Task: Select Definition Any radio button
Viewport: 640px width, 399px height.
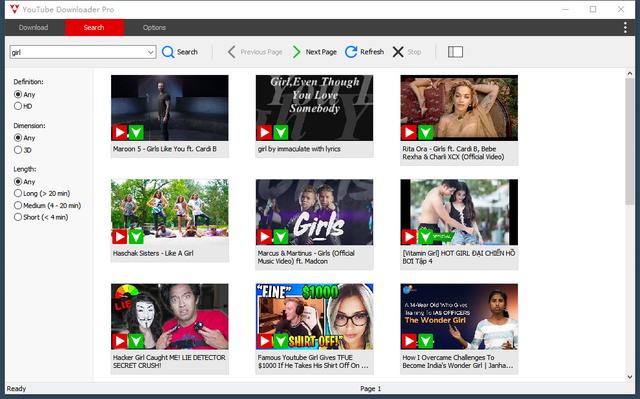Action: [18, 94]
